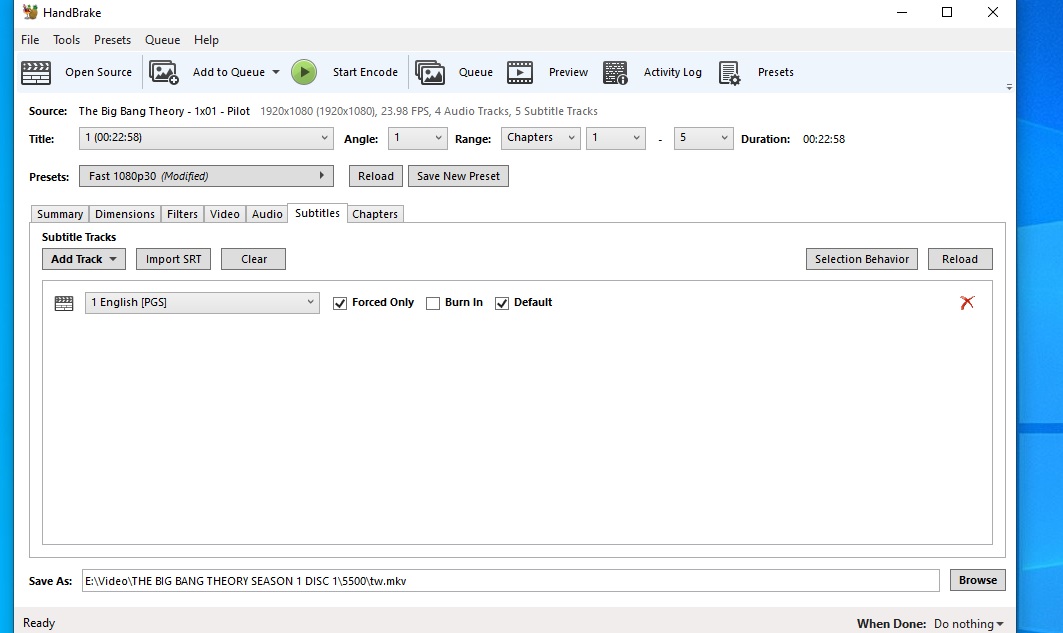Screen dimensions: 1063x633
Task: Uncheck the Default subtitle checkbox
Action: pos(502,303)
